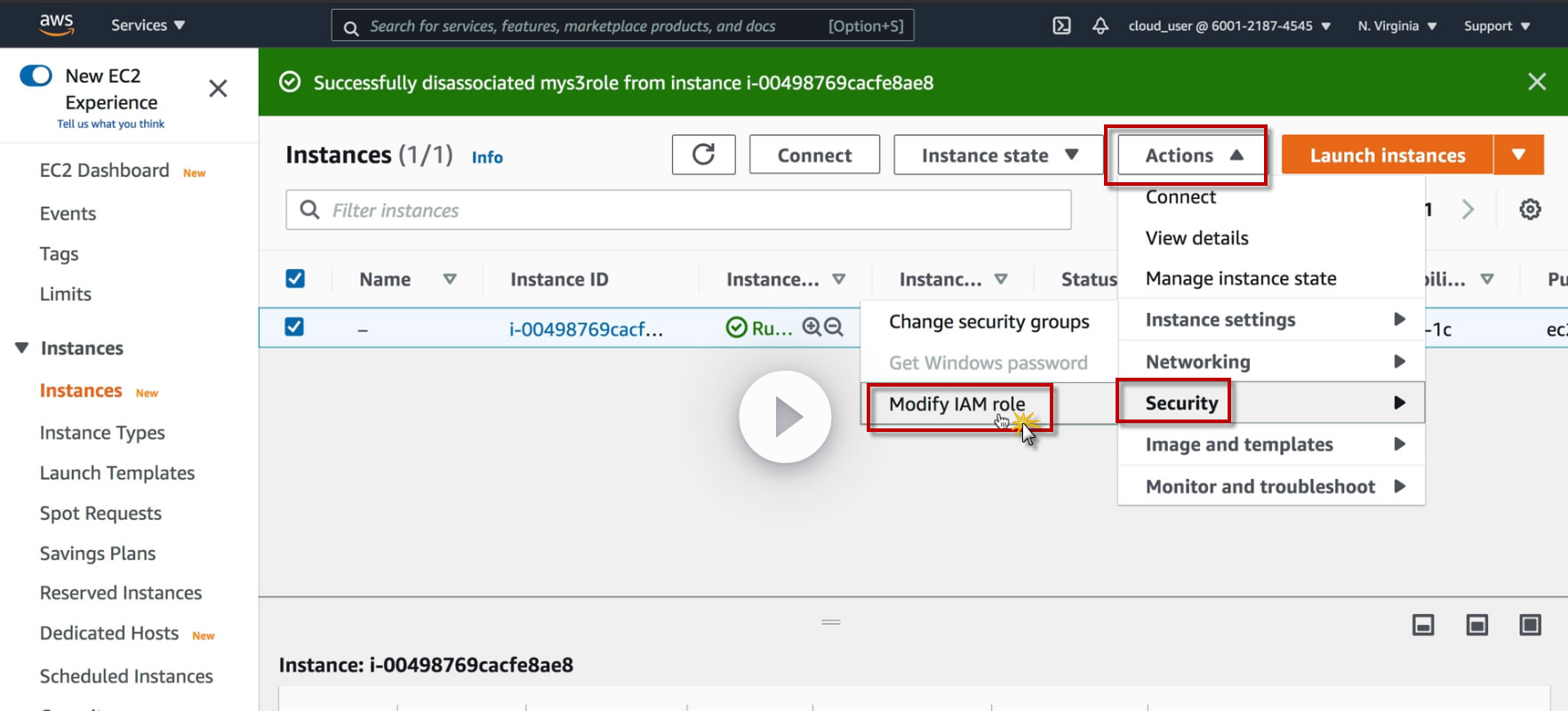The height and width of the screenshot is (711, 1568).
Task: Toggle the New EC2 Experience switch
Action: (36, 76)
